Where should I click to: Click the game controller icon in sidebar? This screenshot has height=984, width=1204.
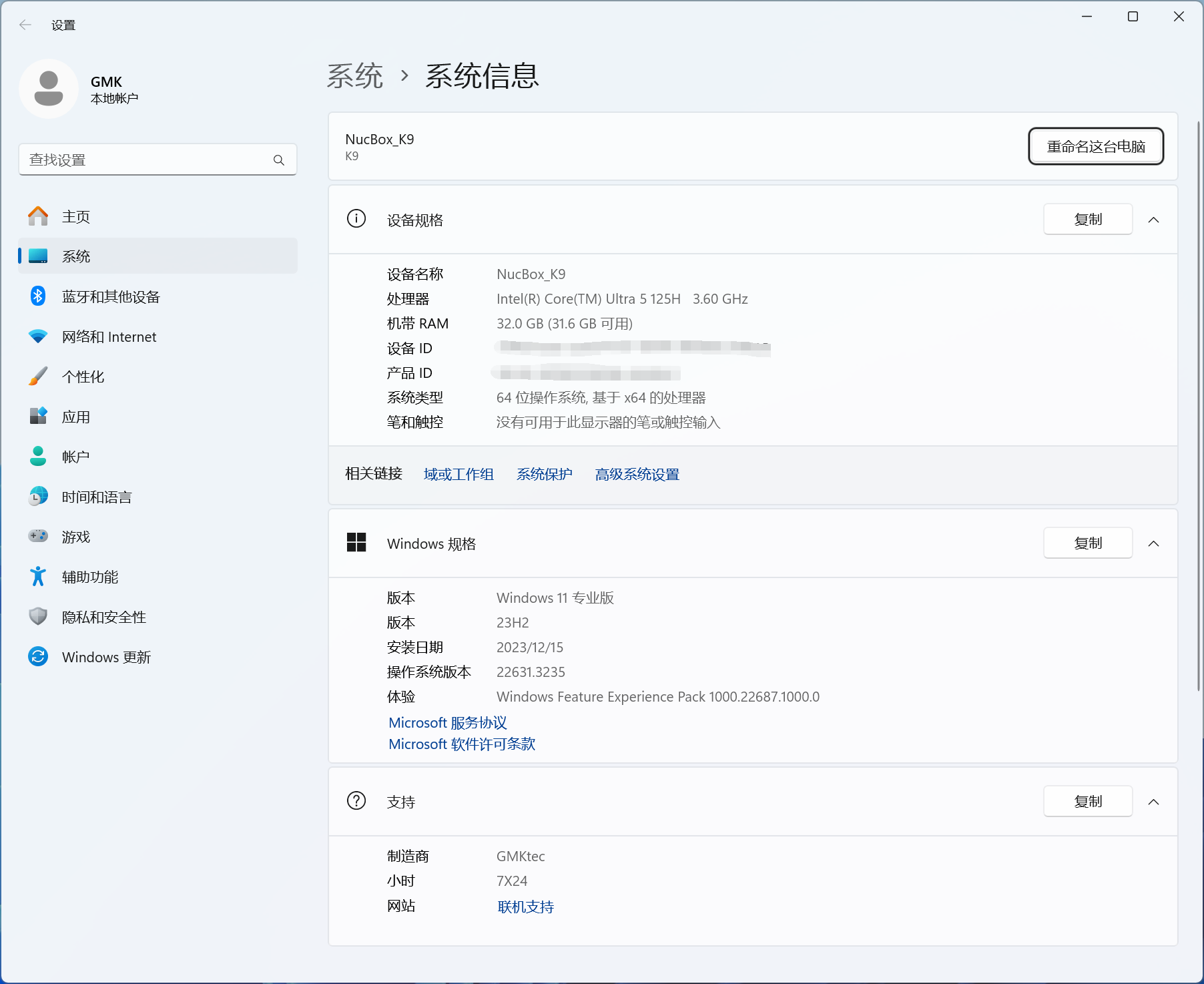click(x=38, y=536)
